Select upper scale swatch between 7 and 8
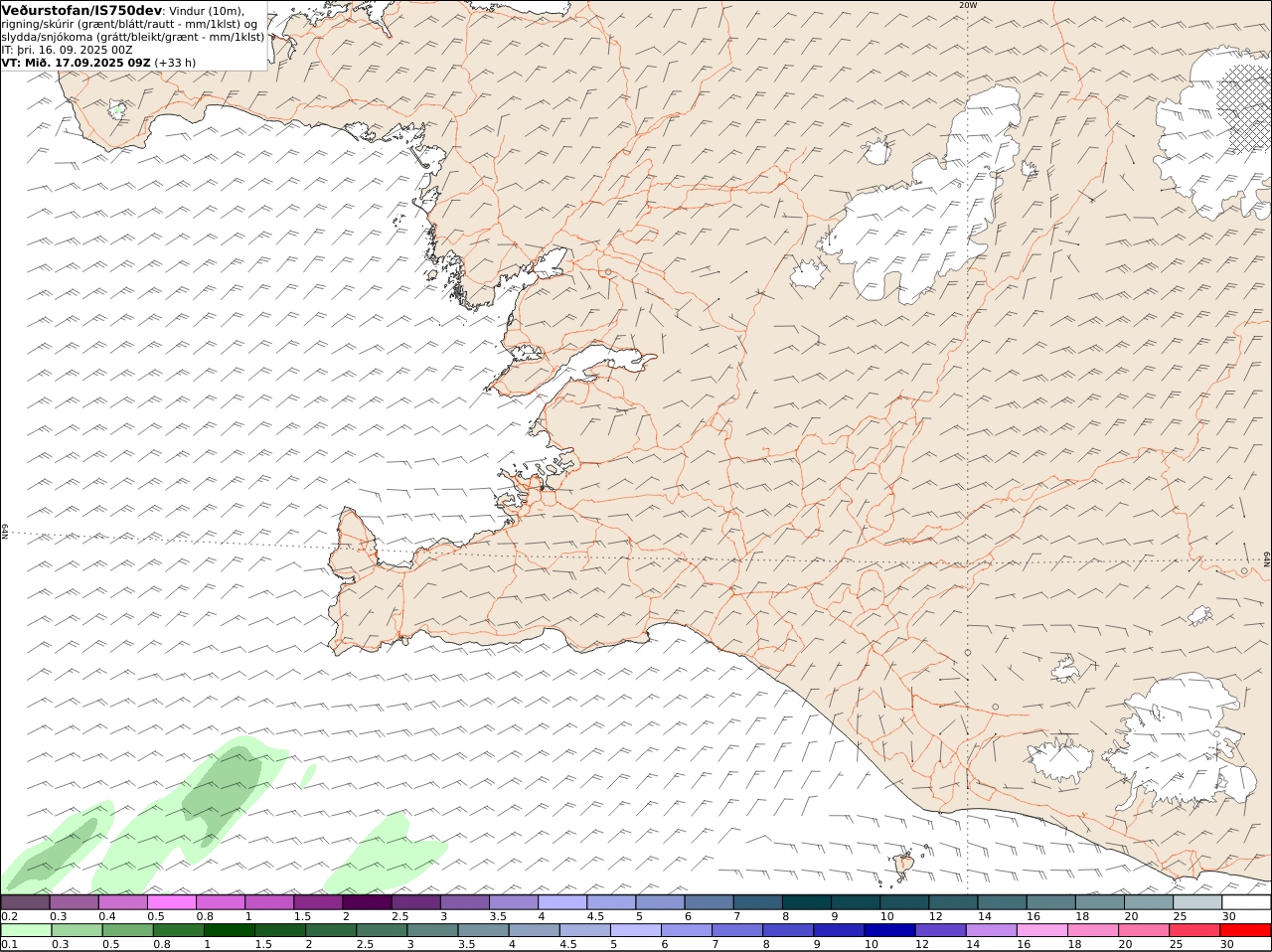Screen dimensions: 1272x952 pos(758,902)
